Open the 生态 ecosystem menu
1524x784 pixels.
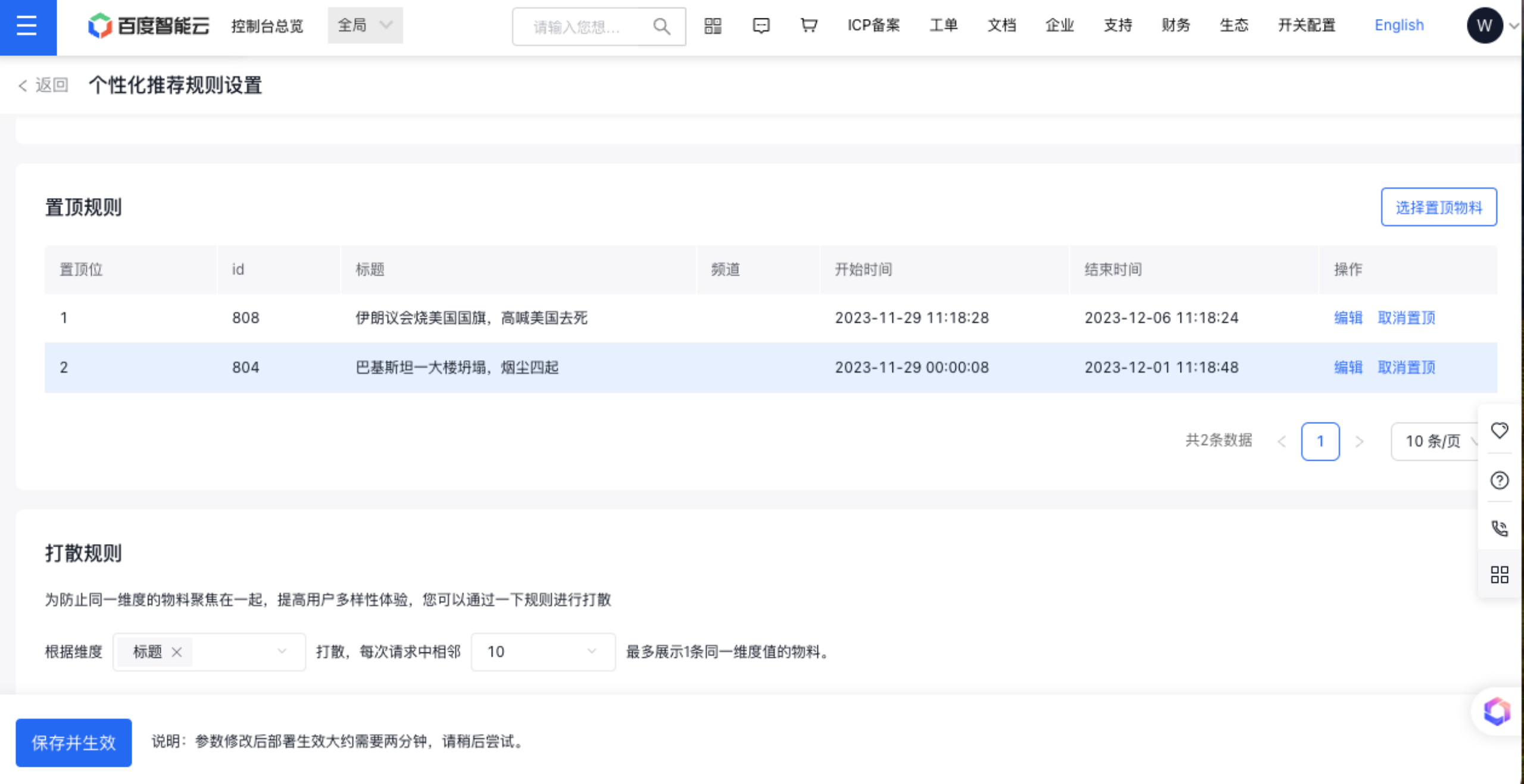pyautogui.click(x=1233, y=26)
